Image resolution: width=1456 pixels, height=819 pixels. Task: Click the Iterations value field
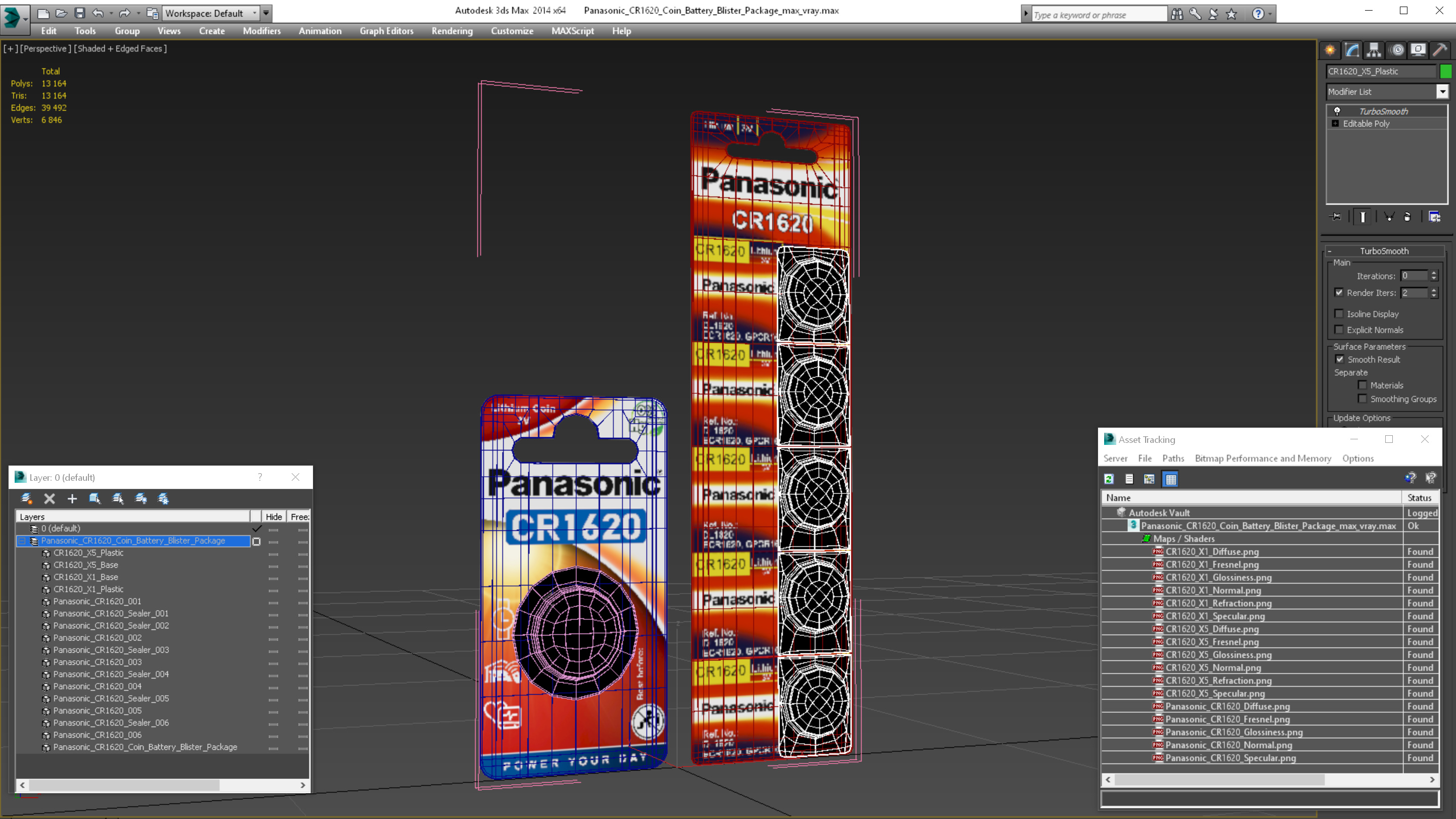(x=1414, y=276)
